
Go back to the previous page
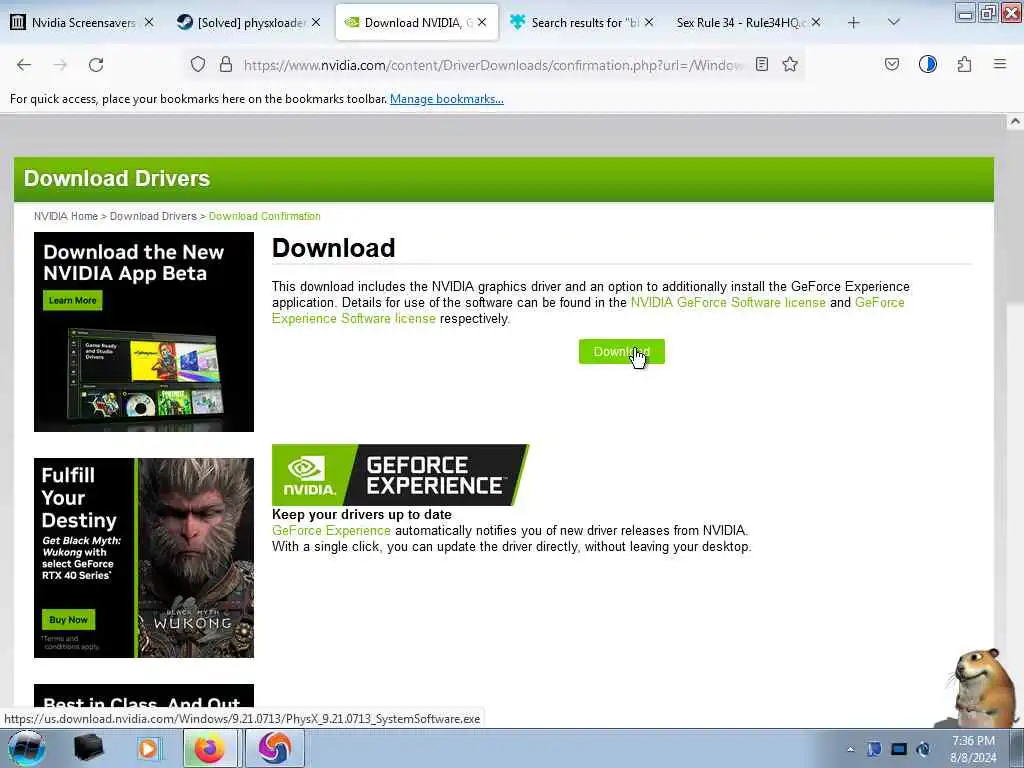click(x=24, y=65)
